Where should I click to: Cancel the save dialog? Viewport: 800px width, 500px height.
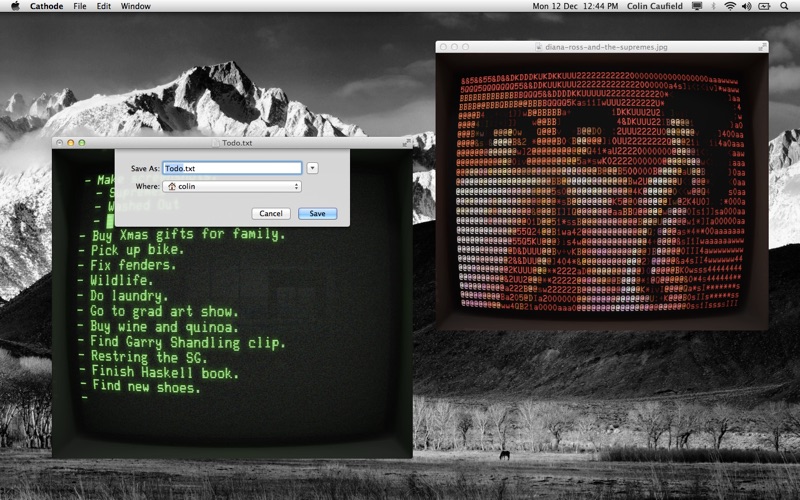[270, 213]
